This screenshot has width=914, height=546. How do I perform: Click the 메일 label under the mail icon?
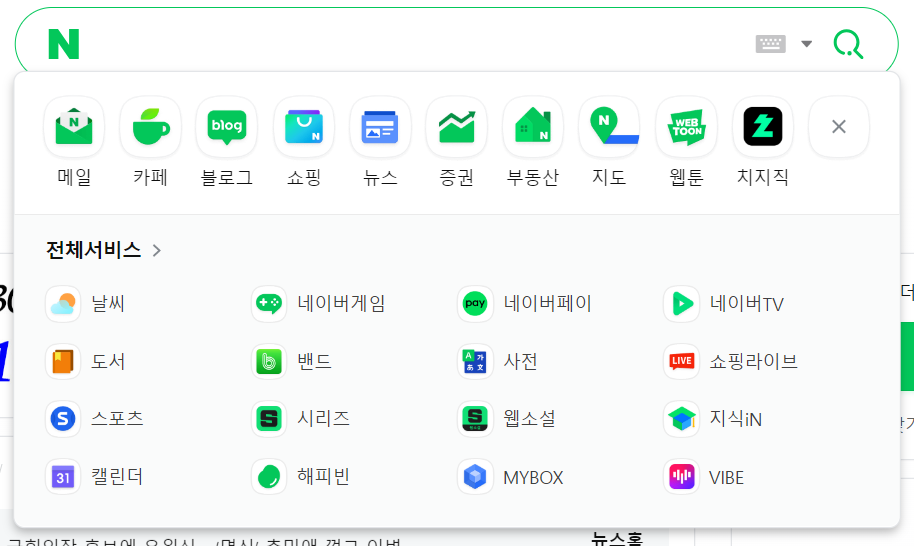[74, 177]
